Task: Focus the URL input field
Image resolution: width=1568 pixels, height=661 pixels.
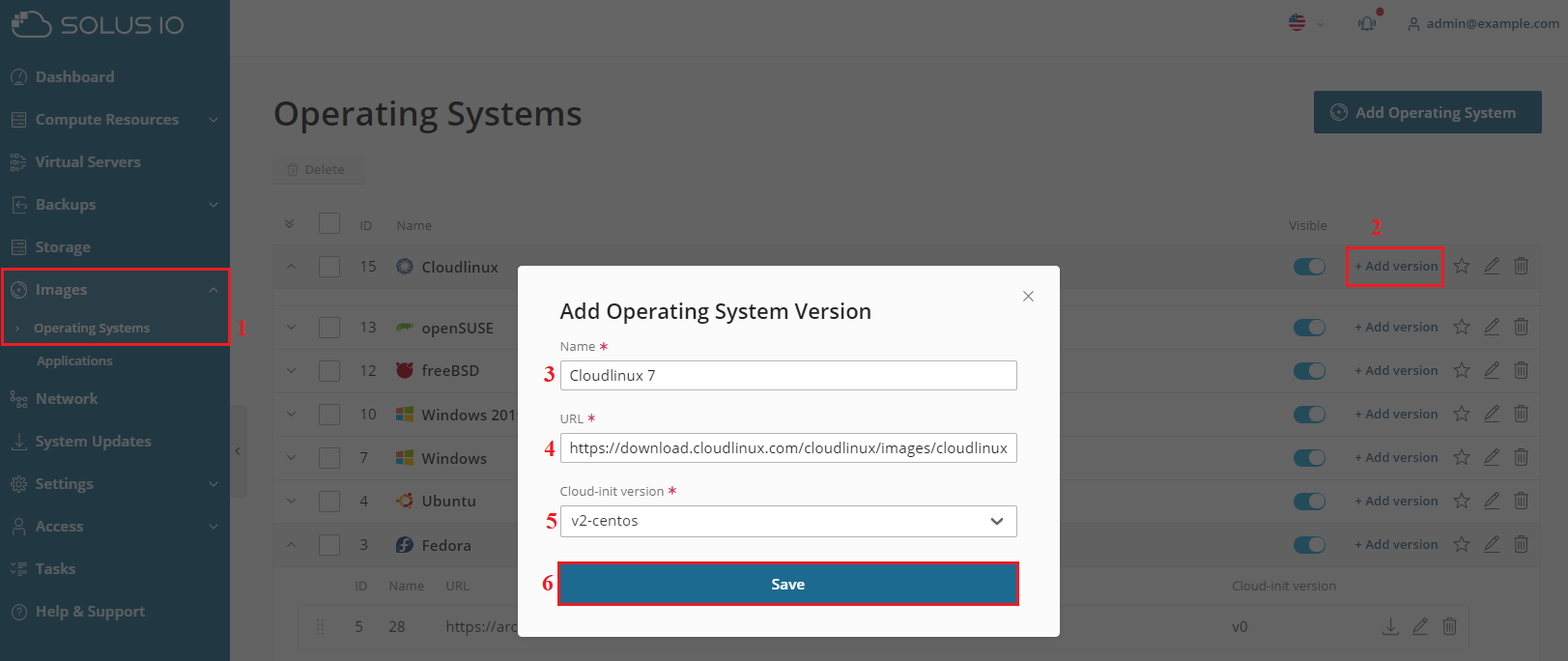Action: (788, 447)
